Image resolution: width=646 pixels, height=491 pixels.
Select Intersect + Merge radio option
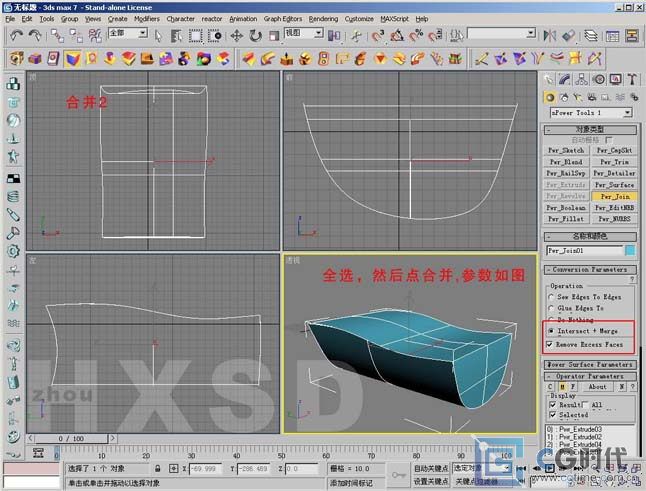pos(551,331)
